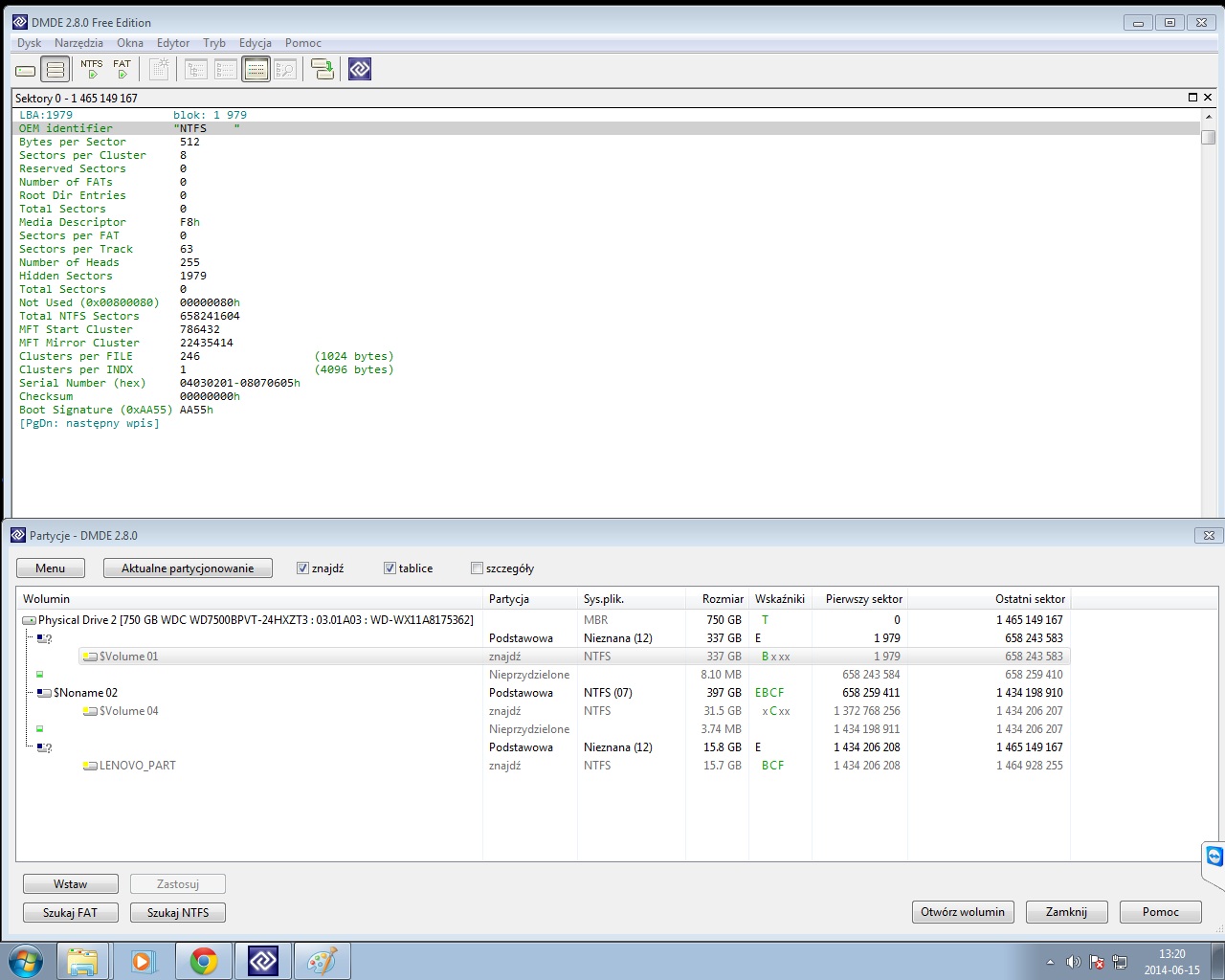Screen dimensions: 1225x980
Task: Click the "Szukaj FAT" button
Action: (x=71, y=913)
